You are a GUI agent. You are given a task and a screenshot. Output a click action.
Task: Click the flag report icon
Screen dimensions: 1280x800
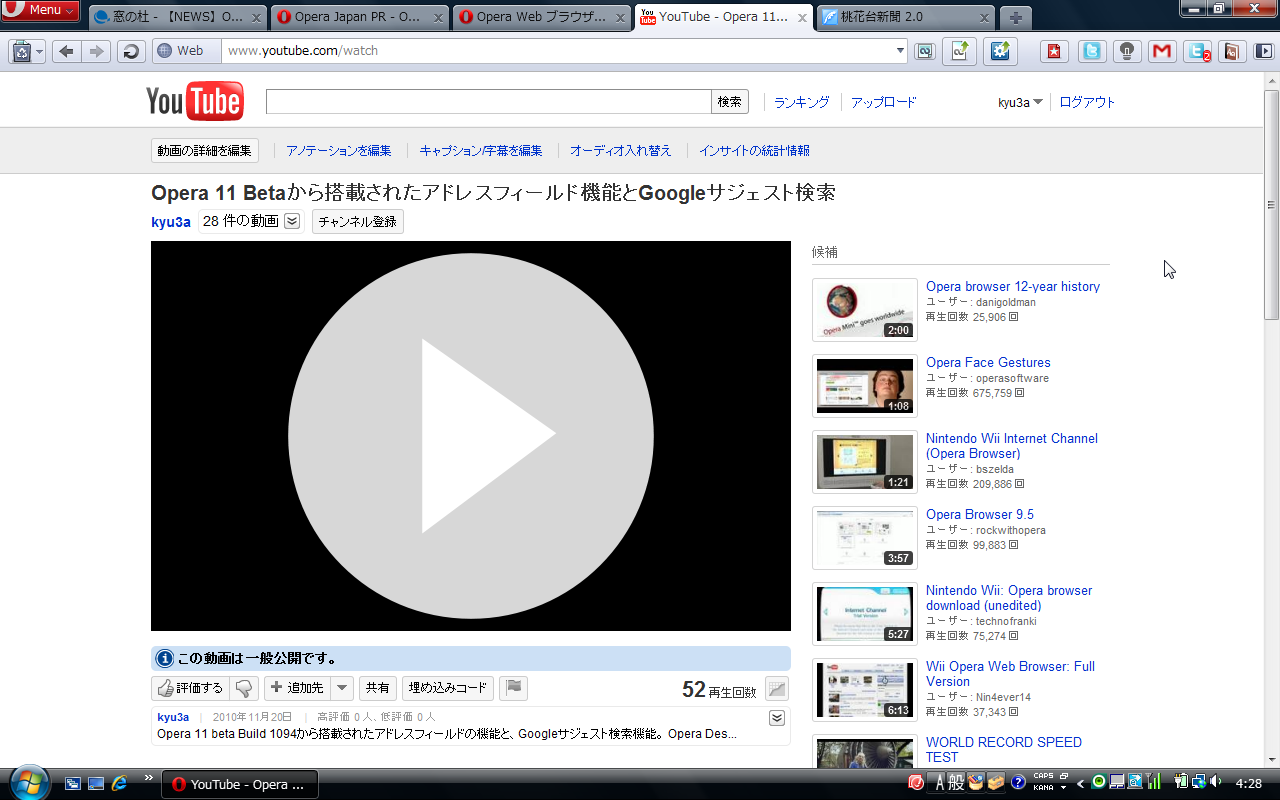(513, 688)
